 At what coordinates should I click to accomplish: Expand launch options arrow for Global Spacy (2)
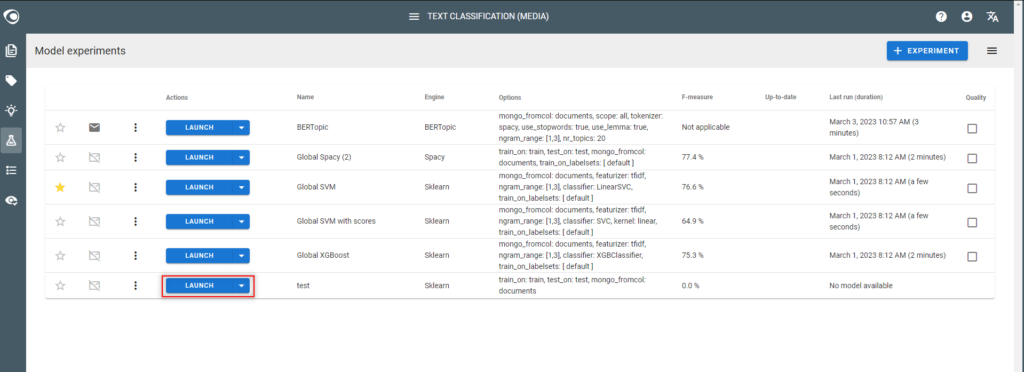click(241, 157)
